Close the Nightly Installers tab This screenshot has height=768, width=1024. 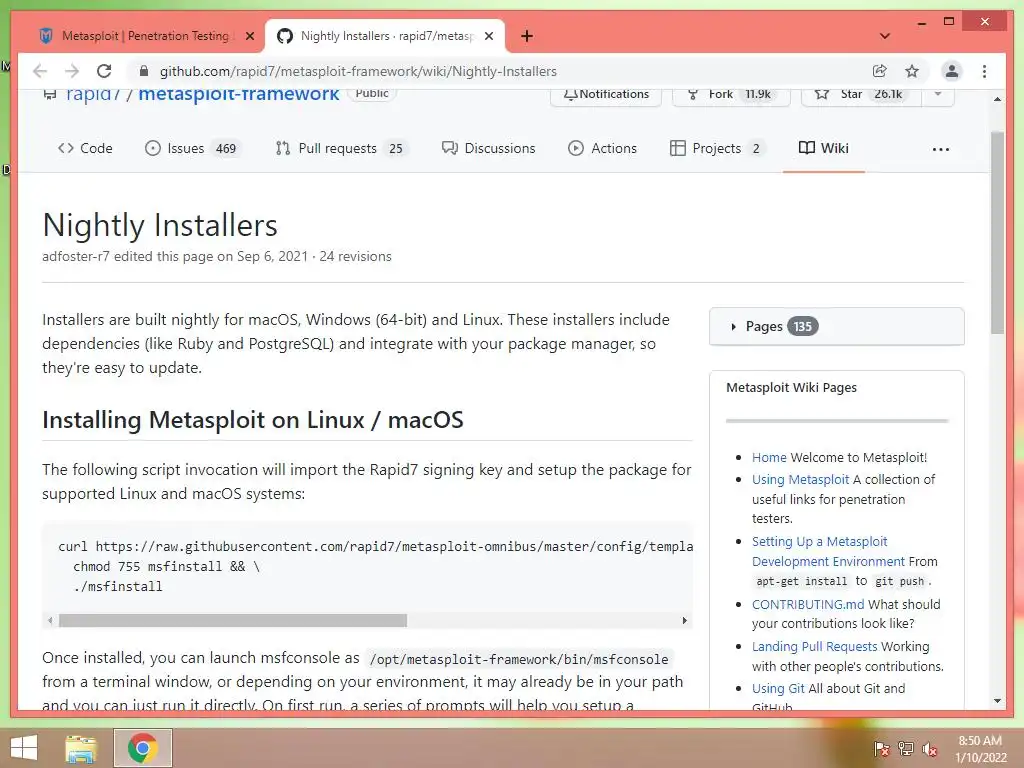[489, 36]
